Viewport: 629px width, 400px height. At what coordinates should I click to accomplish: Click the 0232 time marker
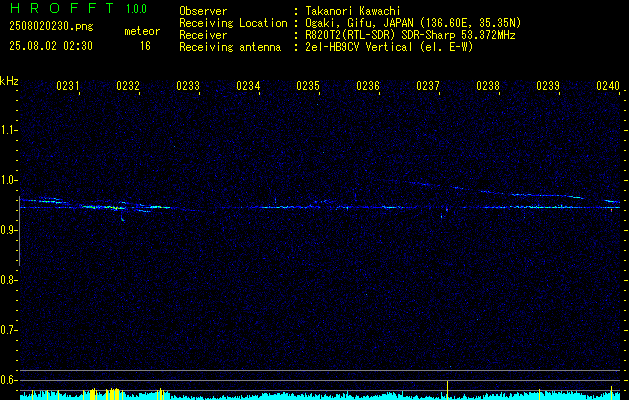[128, 86]
